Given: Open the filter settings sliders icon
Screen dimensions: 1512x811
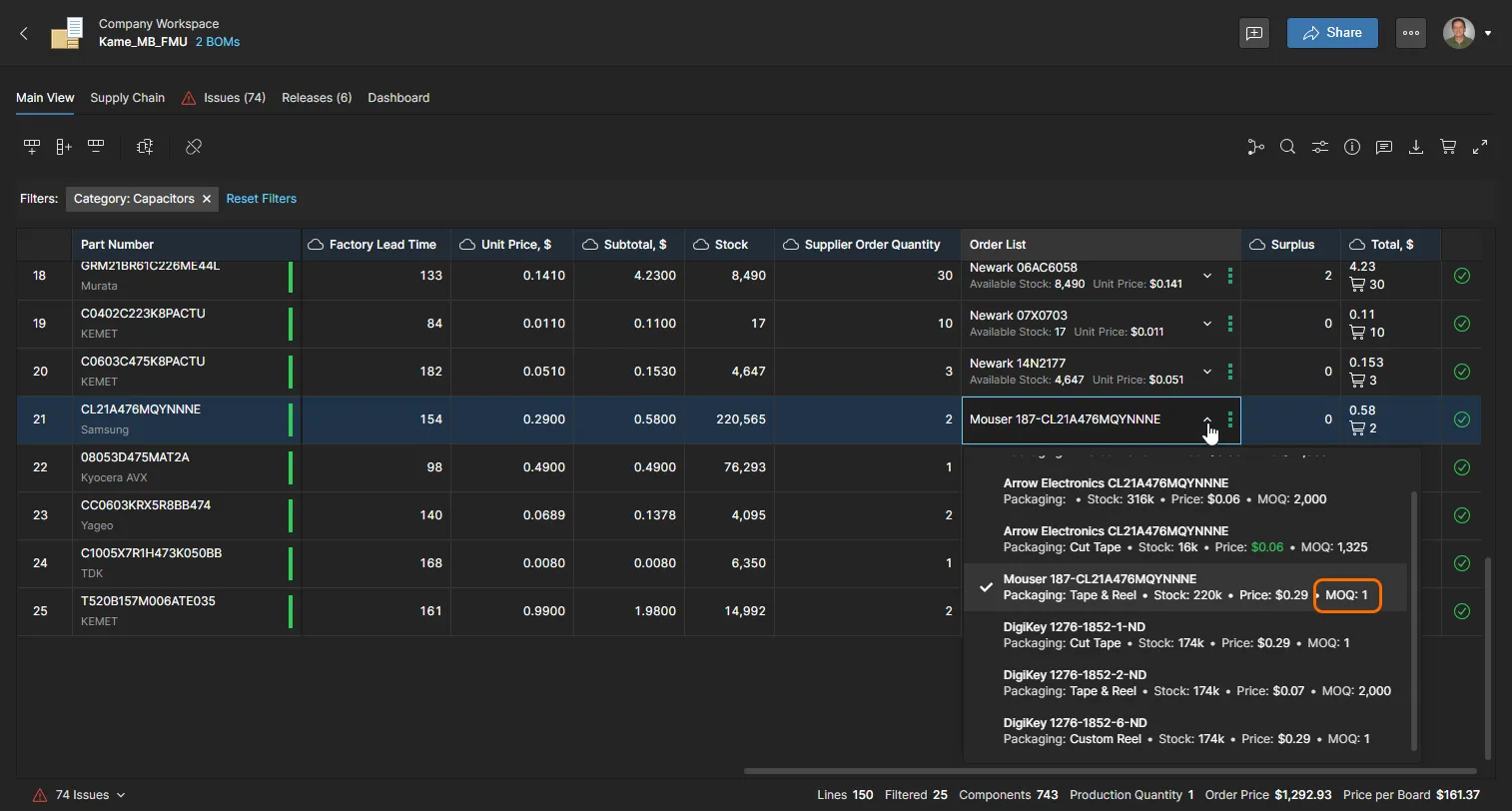Looking at the screenshot, I should 1319,147.
